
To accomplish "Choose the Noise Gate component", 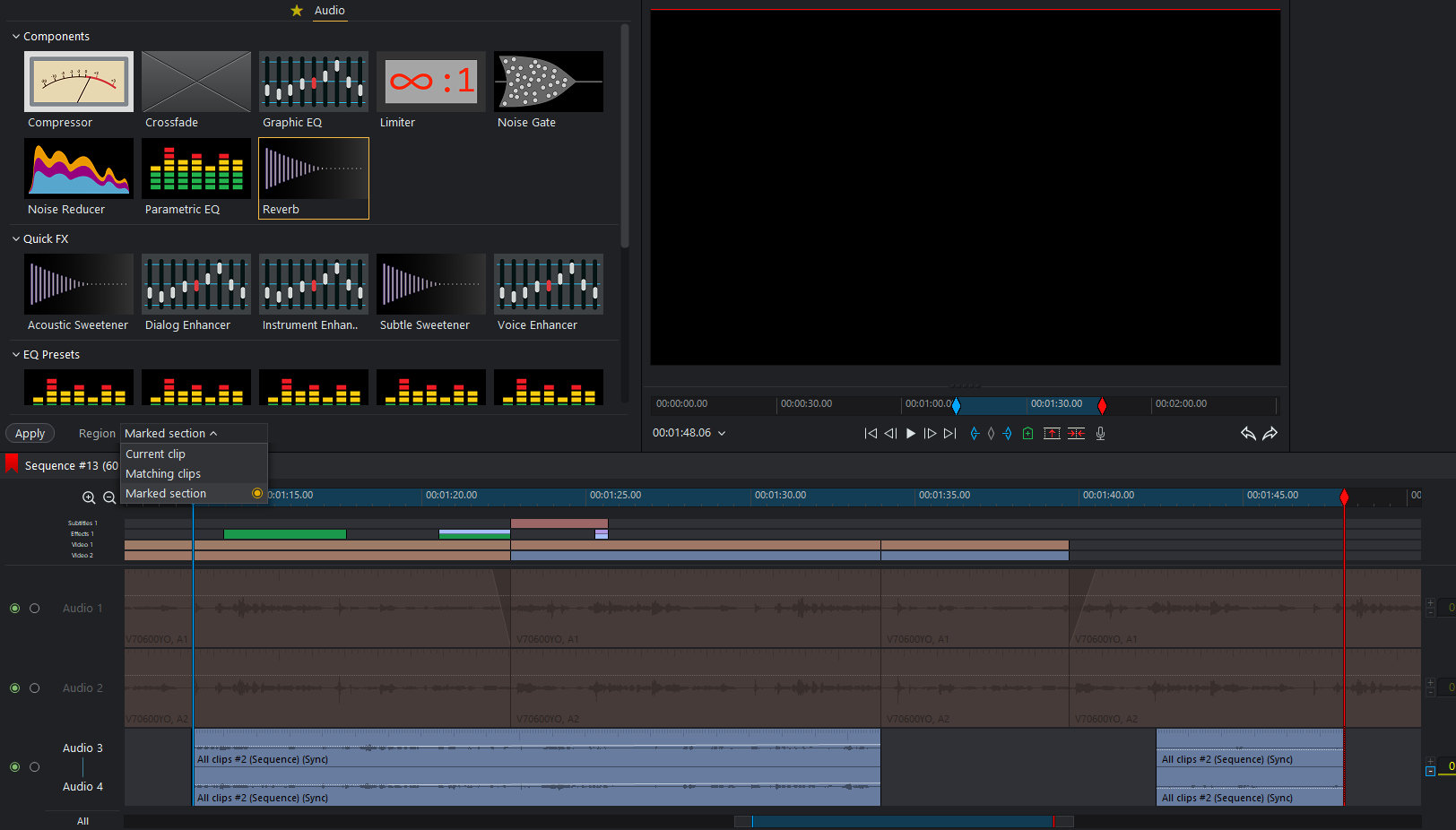I will 549,91.
